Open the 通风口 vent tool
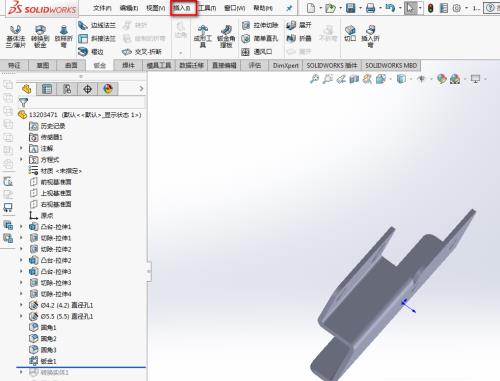Image resolution: width=500 pixels, height=381 pixels. tap(257, 52)
